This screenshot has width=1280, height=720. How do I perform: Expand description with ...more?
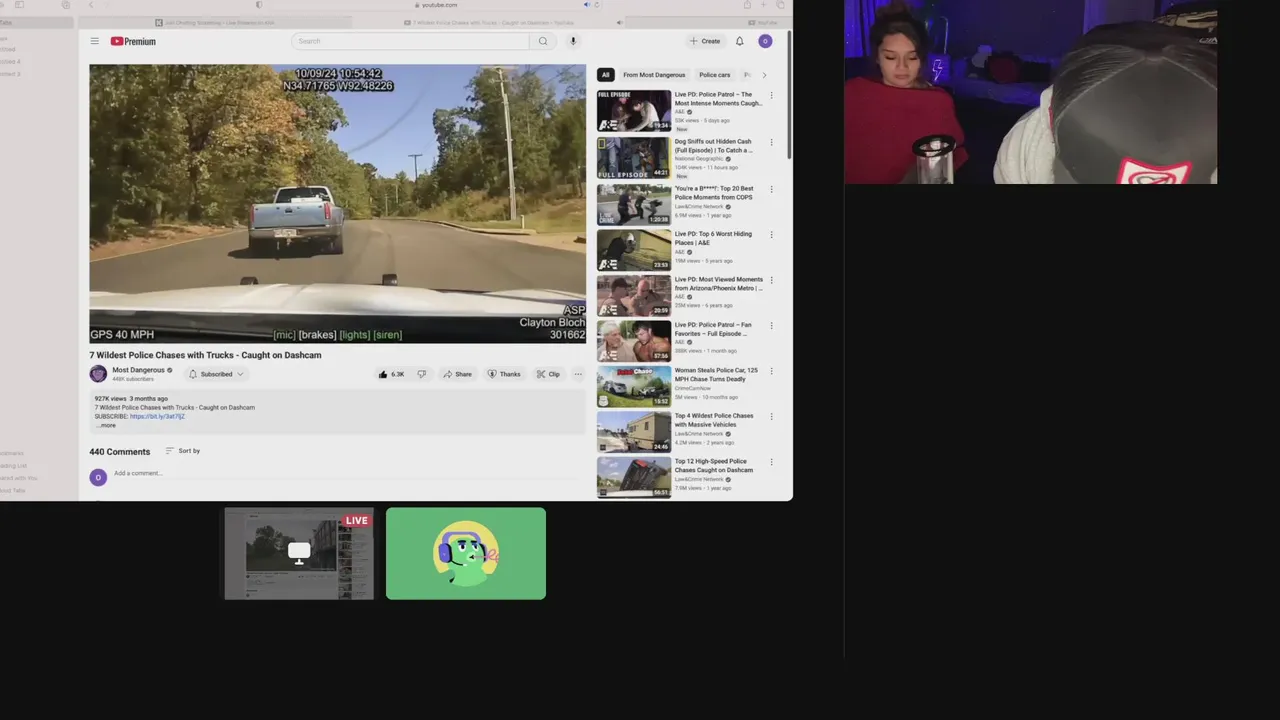pyautogui.click(x=106, y=426)
